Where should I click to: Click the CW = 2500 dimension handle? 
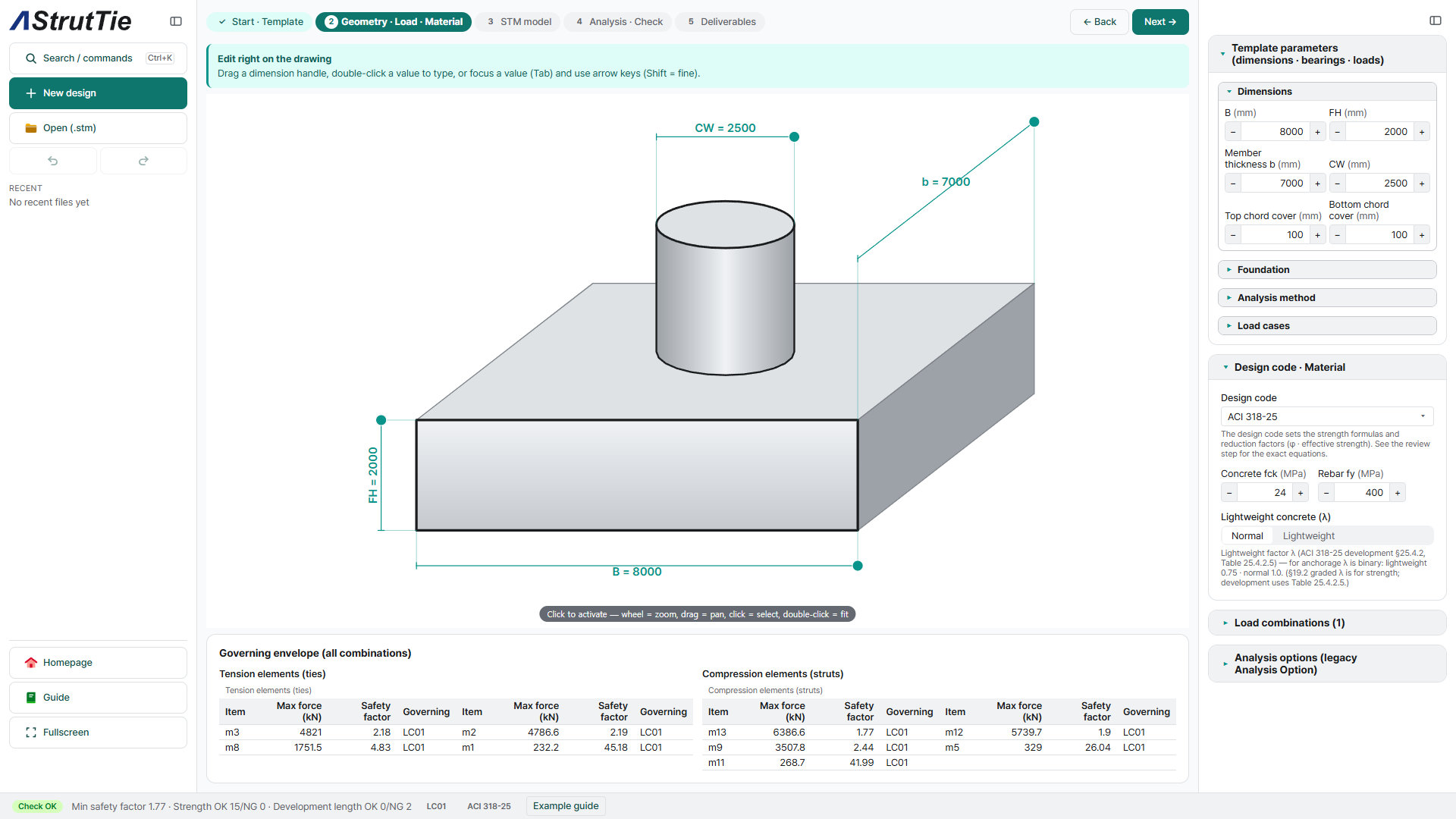click(x=794, y=137)
